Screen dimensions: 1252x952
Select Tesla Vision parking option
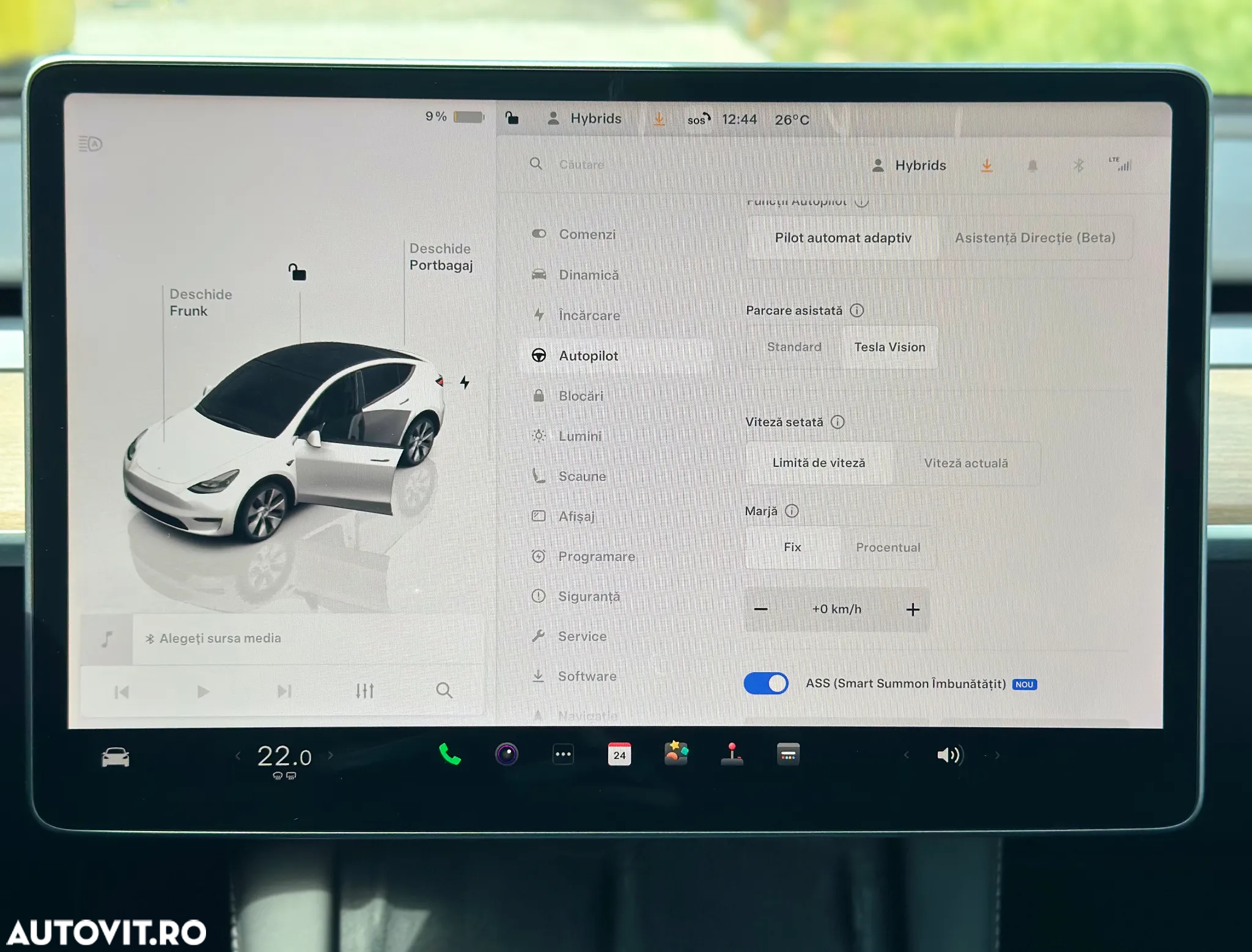pyautogui.click(x=889, y=347)
